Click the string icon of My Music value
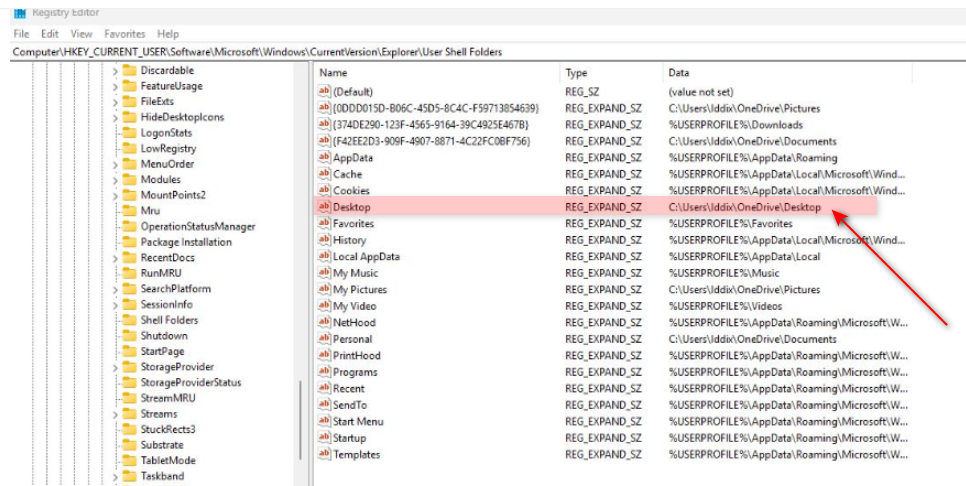Screen dimensions: 966x486 (324, 273)
